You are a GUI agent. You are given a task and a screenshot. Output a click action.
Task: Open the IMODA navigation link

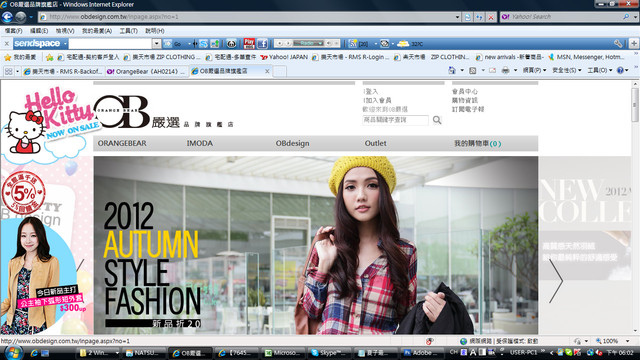[x=200, y=143]
